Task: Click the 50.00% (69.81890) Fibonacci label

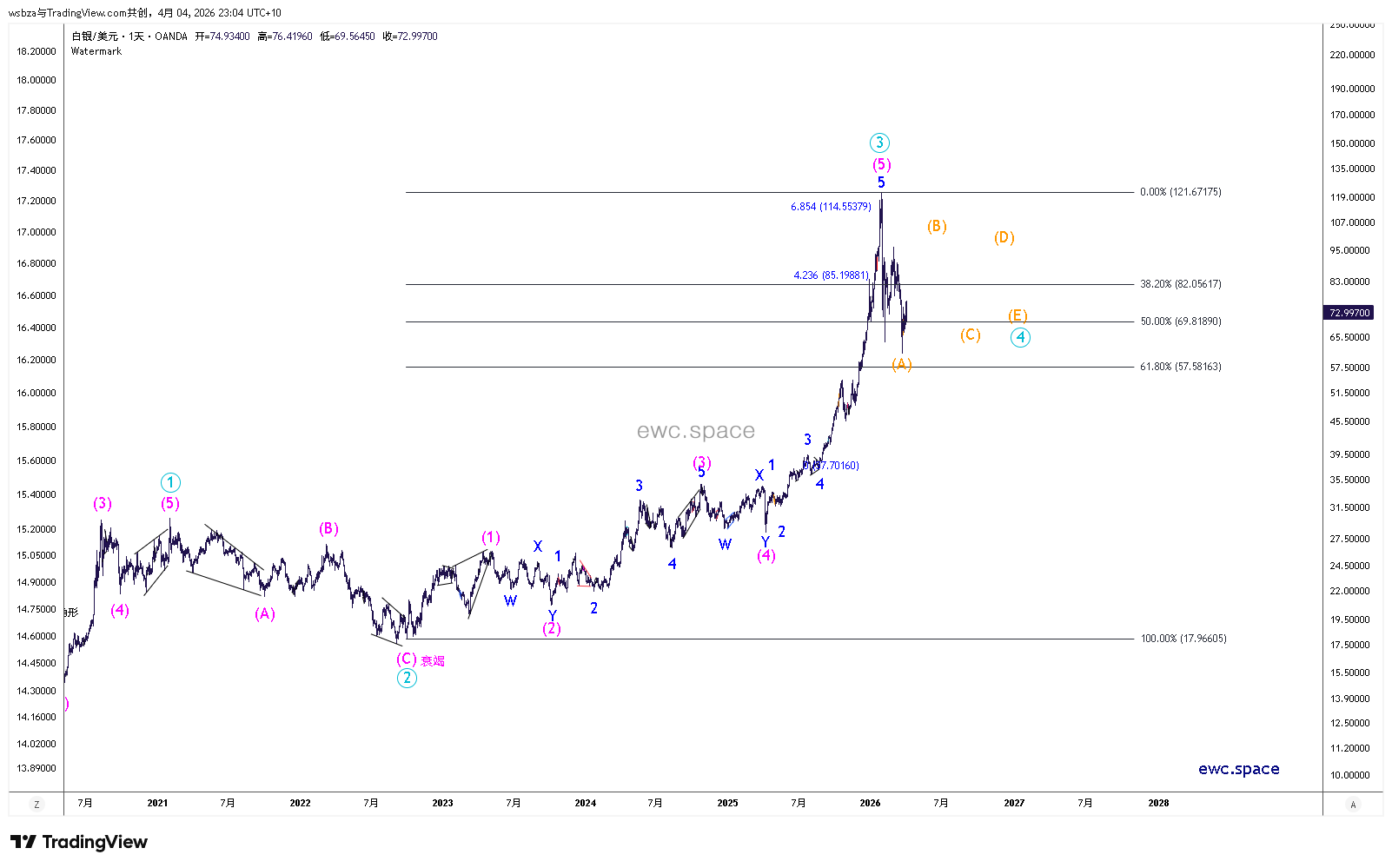Action: coord(1180,321)
